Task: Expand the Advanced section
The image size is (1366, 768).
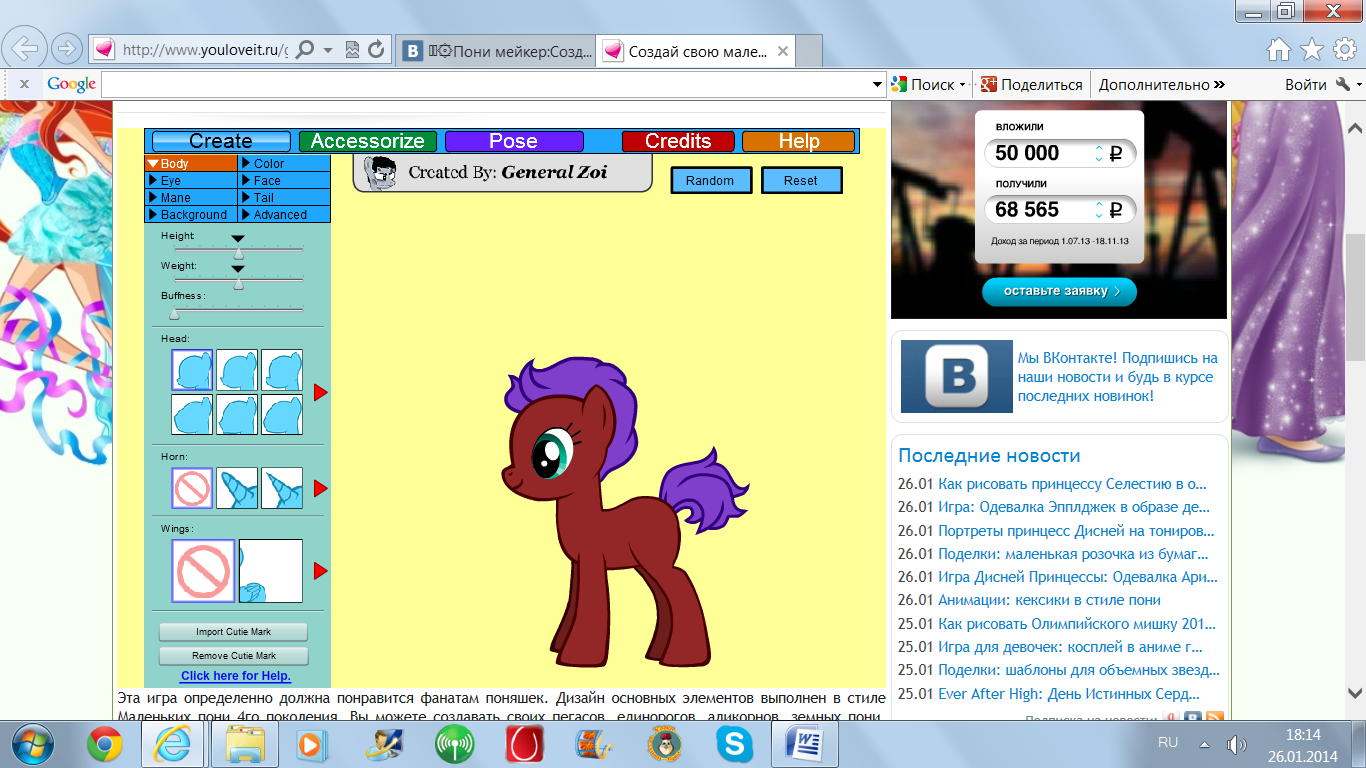Action: point(284,214)
